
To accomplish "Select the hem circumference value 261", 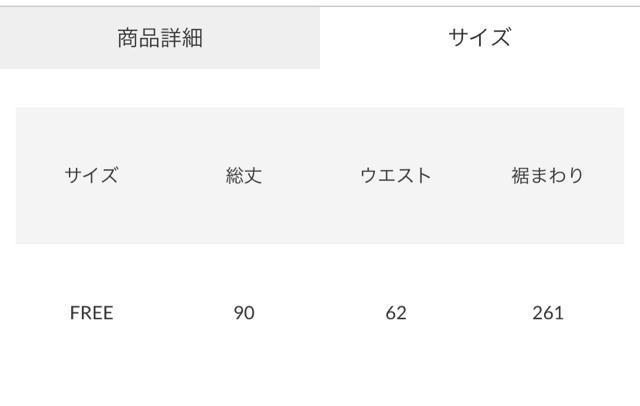I will tap(548, 313).
